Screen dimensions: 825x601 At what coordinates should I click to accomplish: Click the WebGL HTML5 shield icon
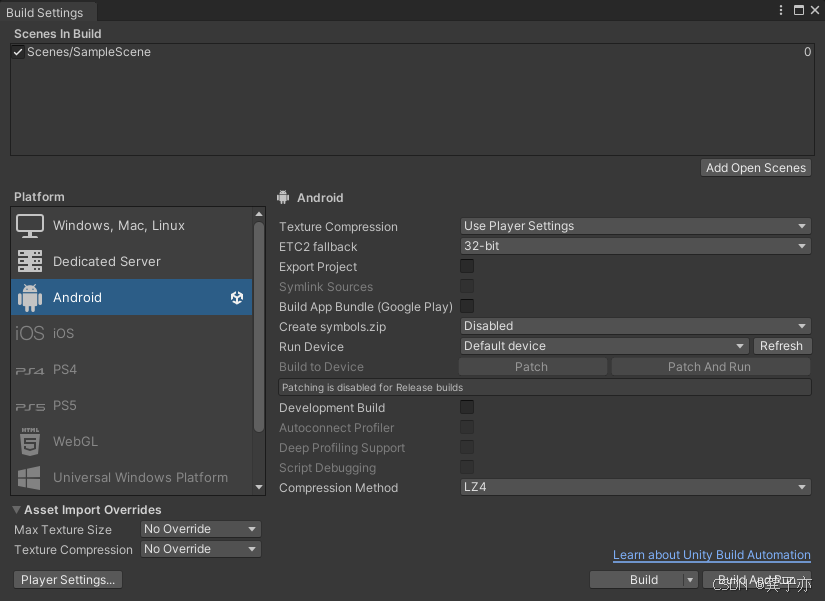coord(30,442)
